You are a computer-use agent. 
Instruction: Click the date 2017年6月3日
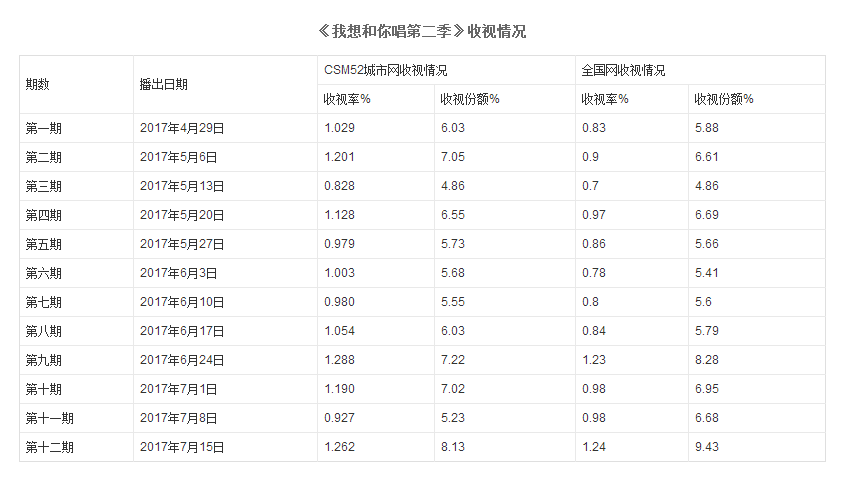[179, 273]
